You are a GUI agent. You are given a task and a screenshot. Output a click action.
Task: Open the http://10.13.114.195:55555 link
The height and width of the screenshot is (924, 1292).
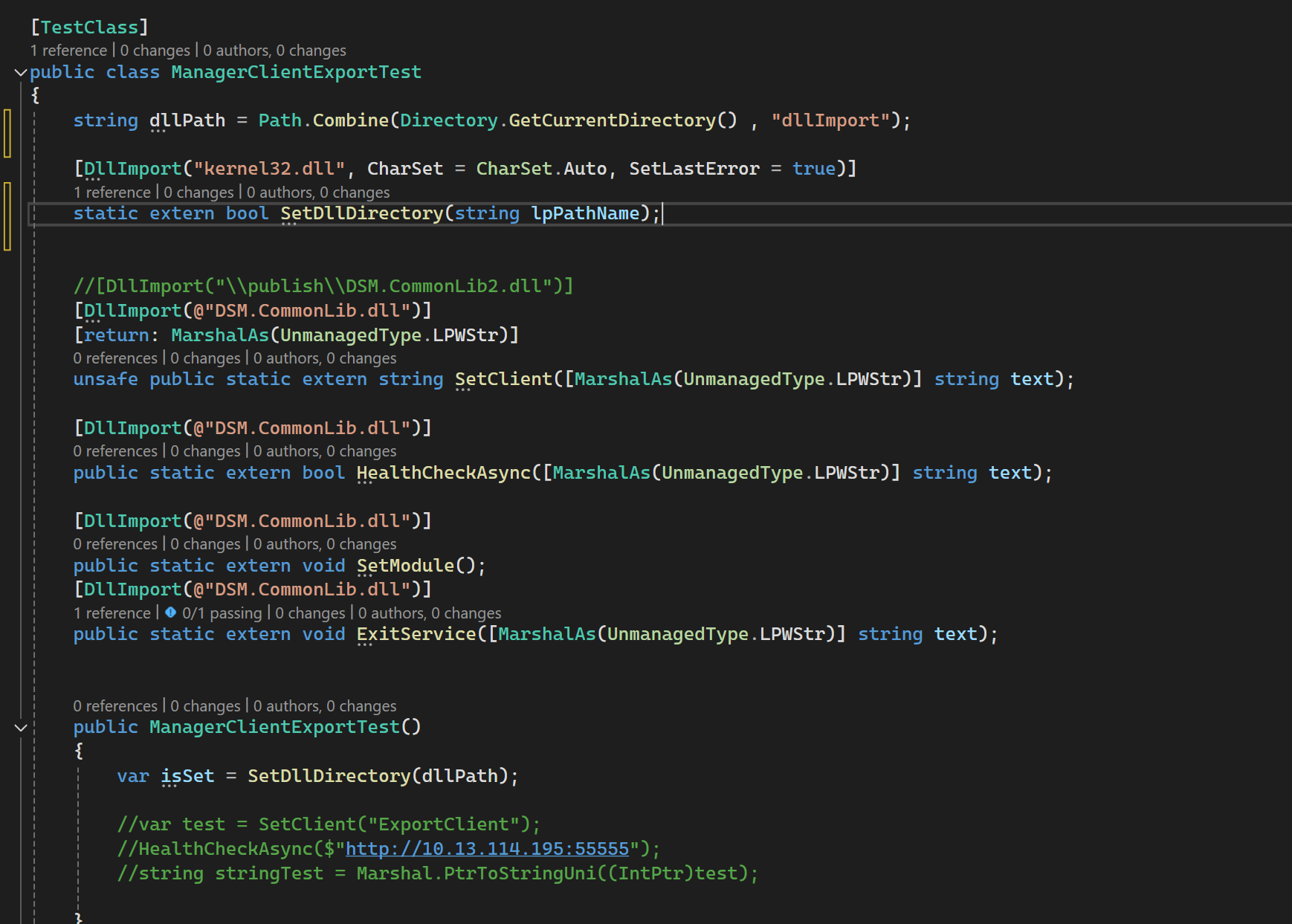tap(488, 849)
